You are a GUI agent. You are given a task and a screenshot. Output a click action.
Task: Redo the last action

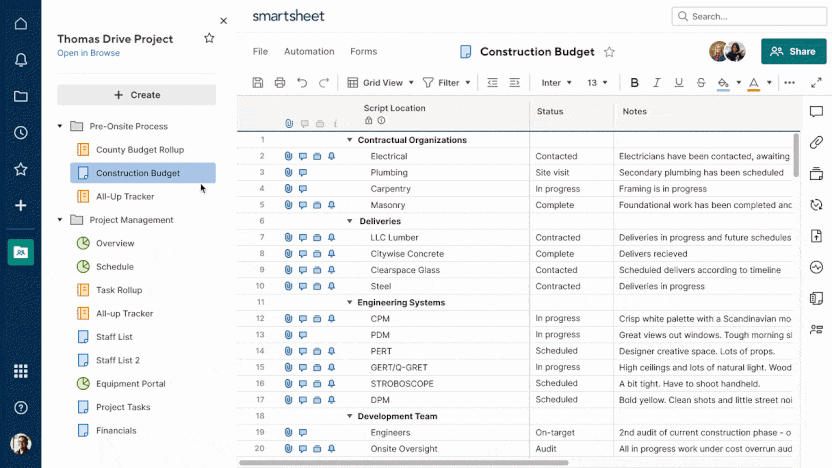(324, 82)
